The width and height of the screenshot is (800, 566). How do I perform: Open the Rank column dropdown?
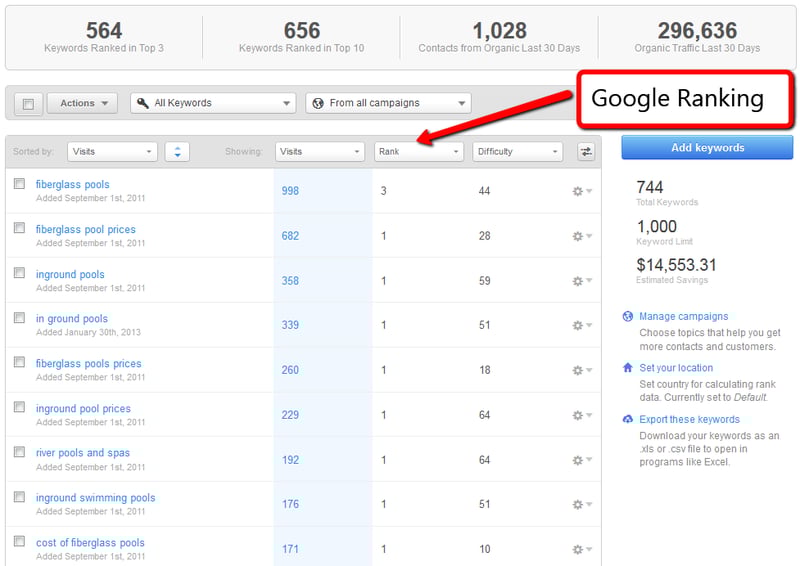418,152
